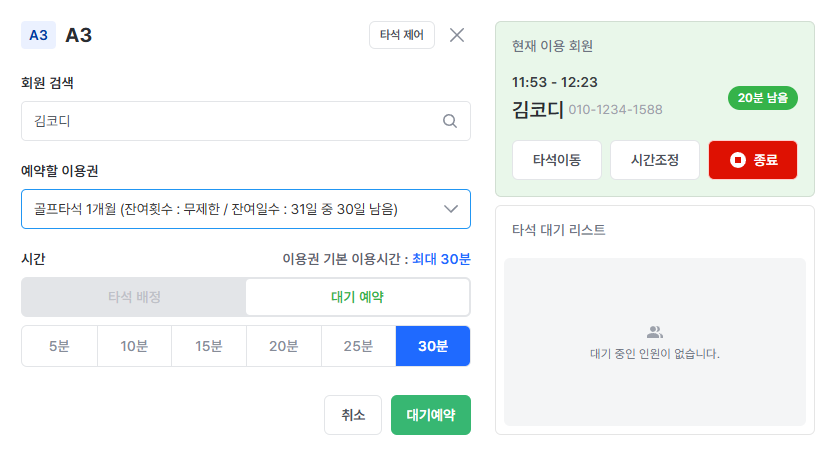Focus the 회원 검색 input field

(x=246, y=121)
